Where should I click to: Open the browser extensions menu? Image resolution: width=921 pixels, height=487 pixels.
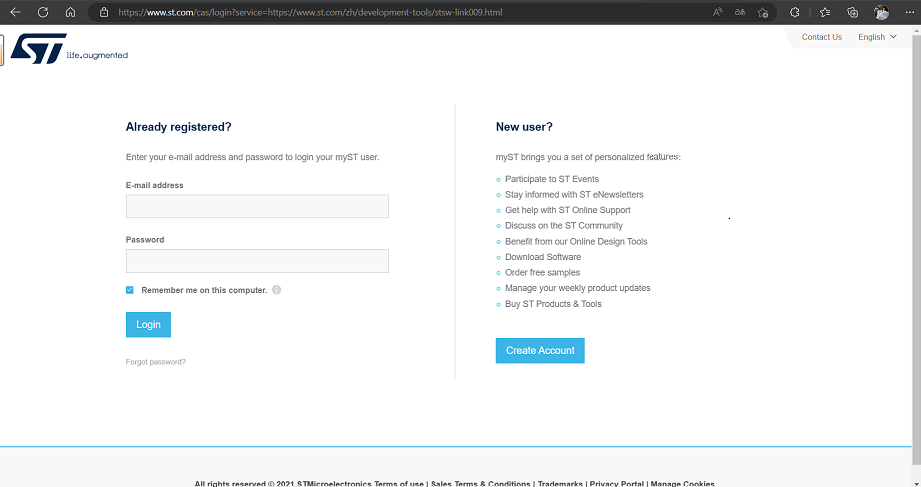click(x=795, y=12)
